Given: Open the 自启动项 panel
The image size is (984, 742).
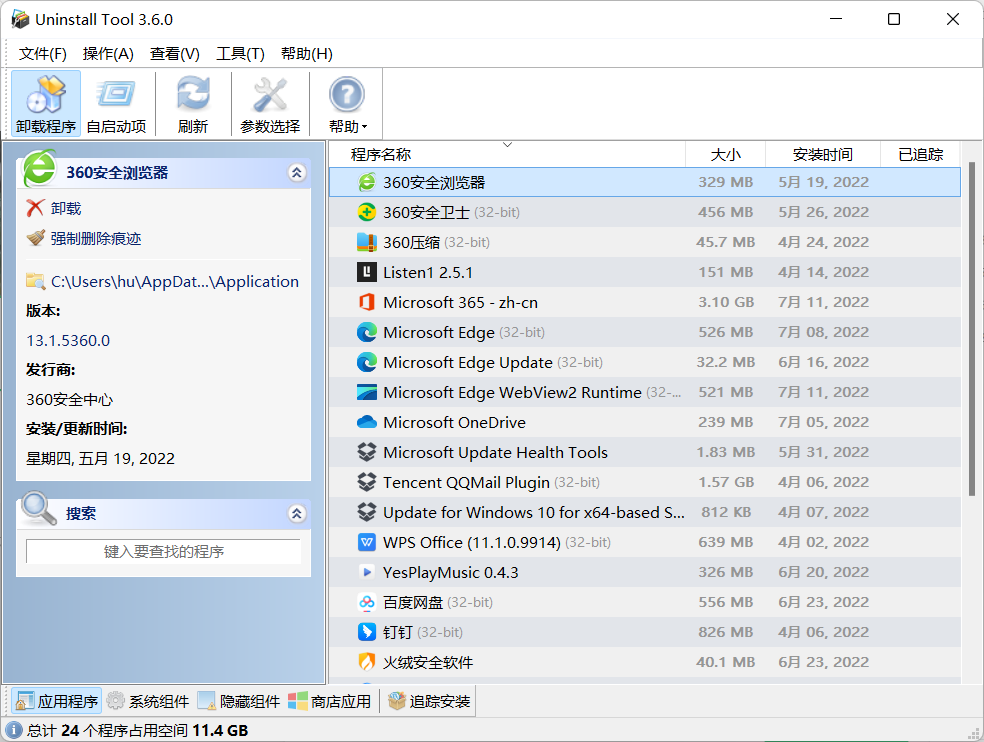Looking at the screenshot, I should pos(116,103).
